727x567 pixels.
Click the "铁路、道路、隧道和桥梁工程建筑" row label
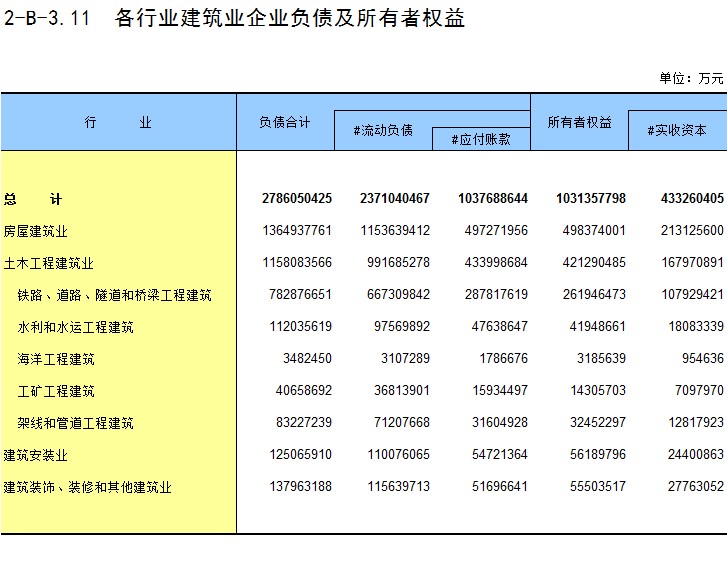point(114,295)
